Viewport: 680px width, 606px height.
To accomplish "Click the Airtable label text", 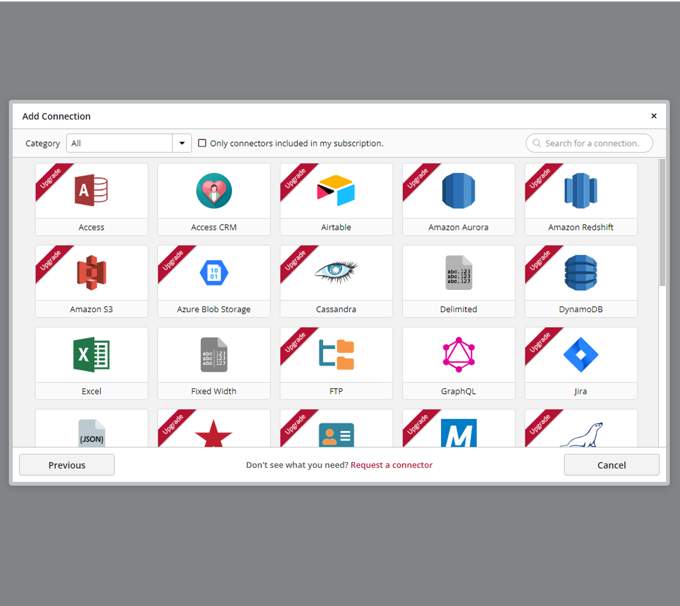I will tap(336, 227).
